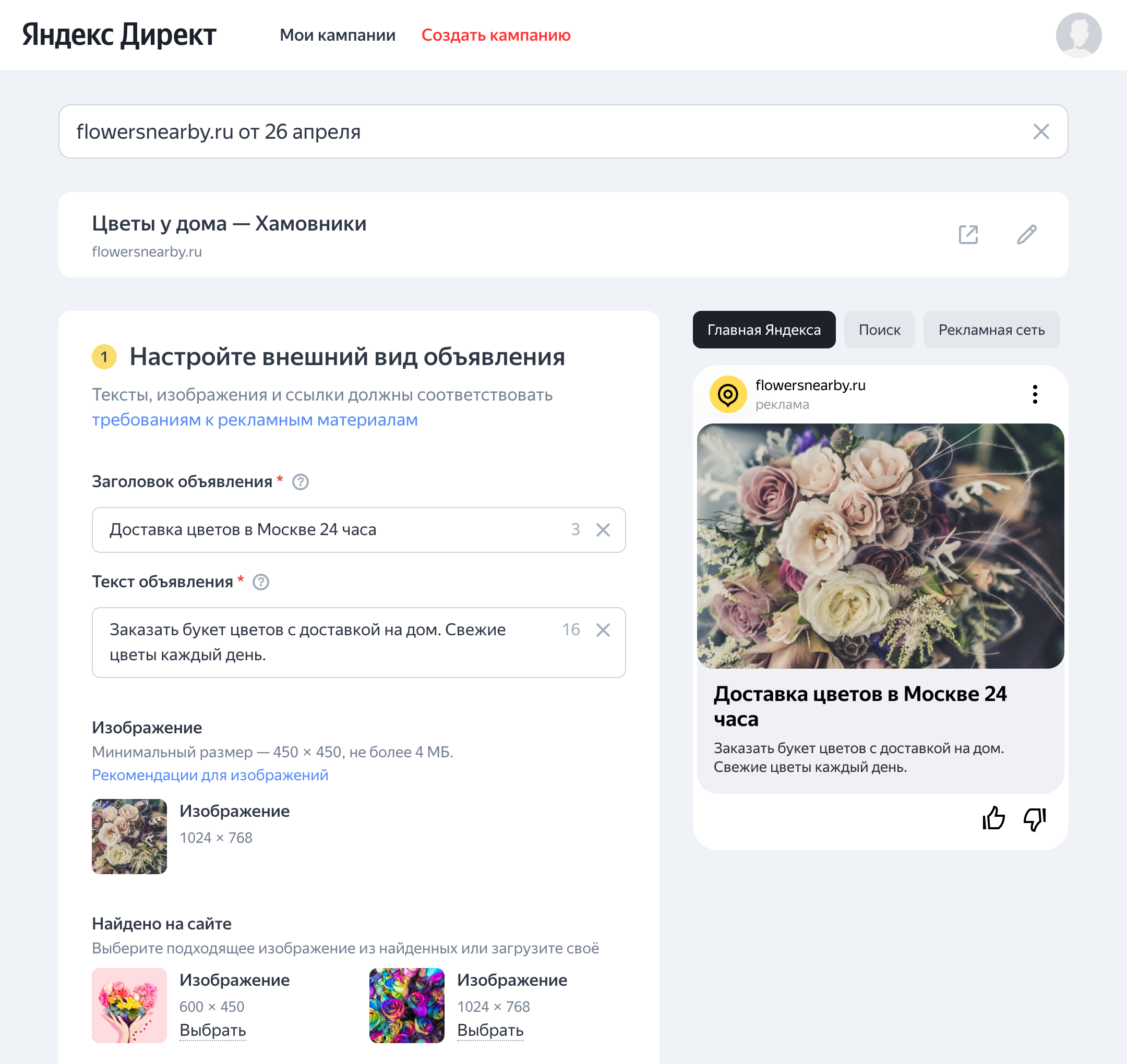Screen dimensions: 1127x1064
Task: Go to Мои кампании
Action: (338, 35)
